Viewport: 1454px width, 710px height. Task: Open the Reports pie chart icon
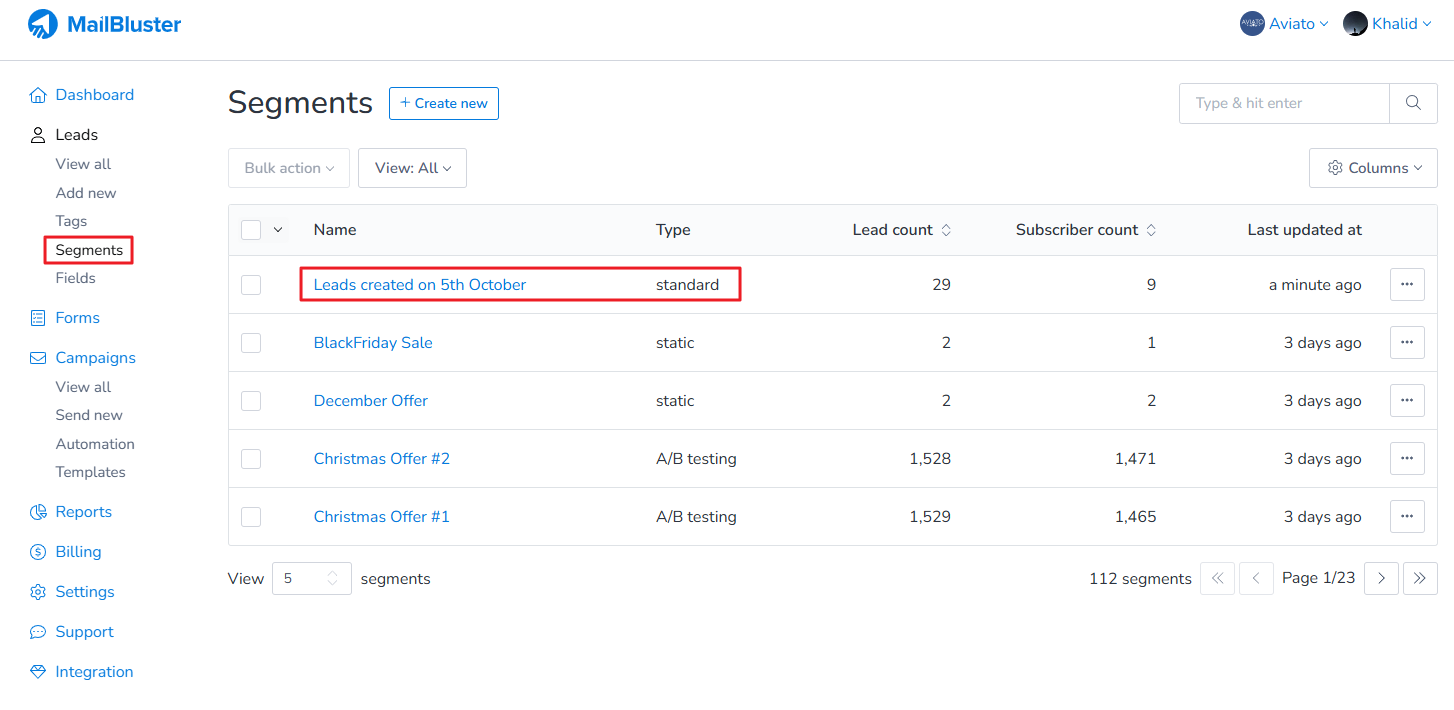coord(38,512)
